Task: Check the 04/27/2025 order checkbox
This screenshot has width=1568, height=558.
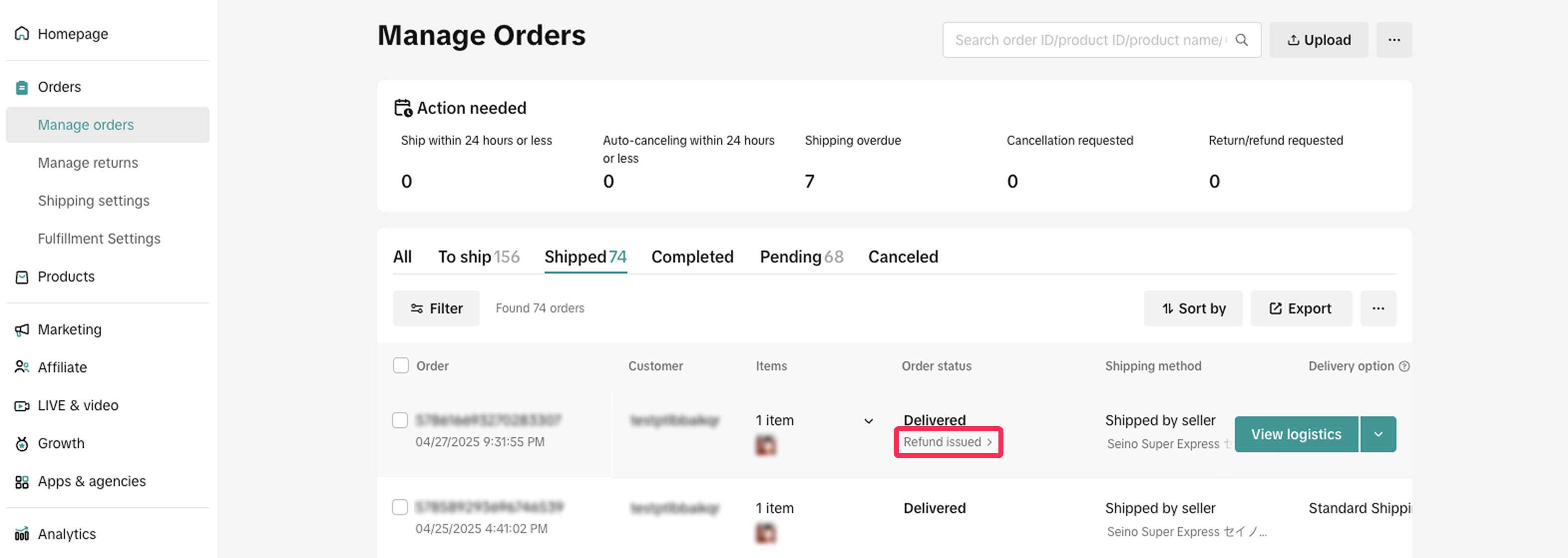Action: coord(400,420)
